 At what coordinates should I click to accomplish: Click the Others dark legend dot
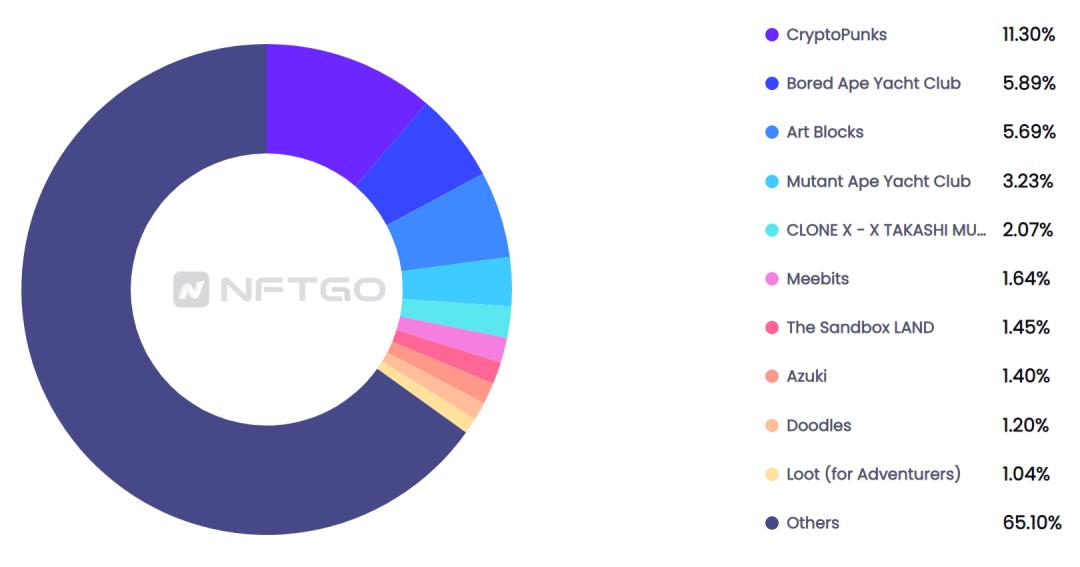[x=772, y=523]
